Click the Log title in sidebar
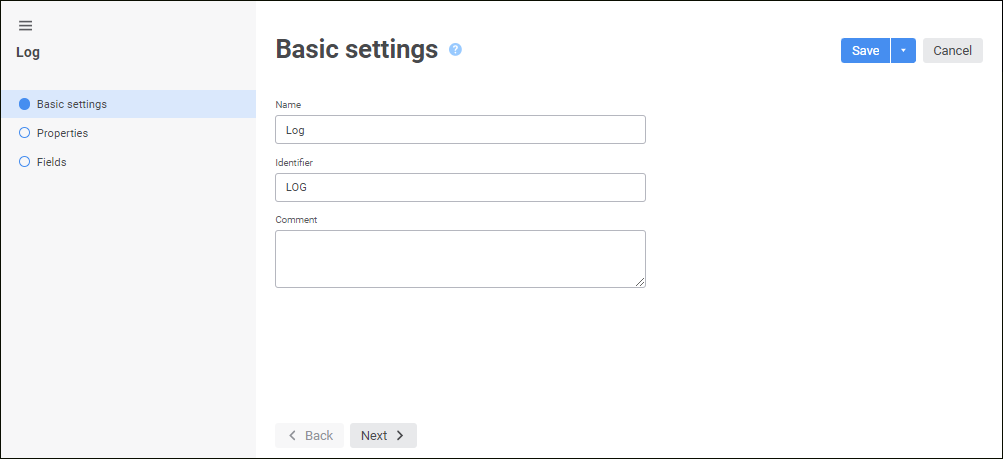This screenshot has height=459, width=1003. 28,52
